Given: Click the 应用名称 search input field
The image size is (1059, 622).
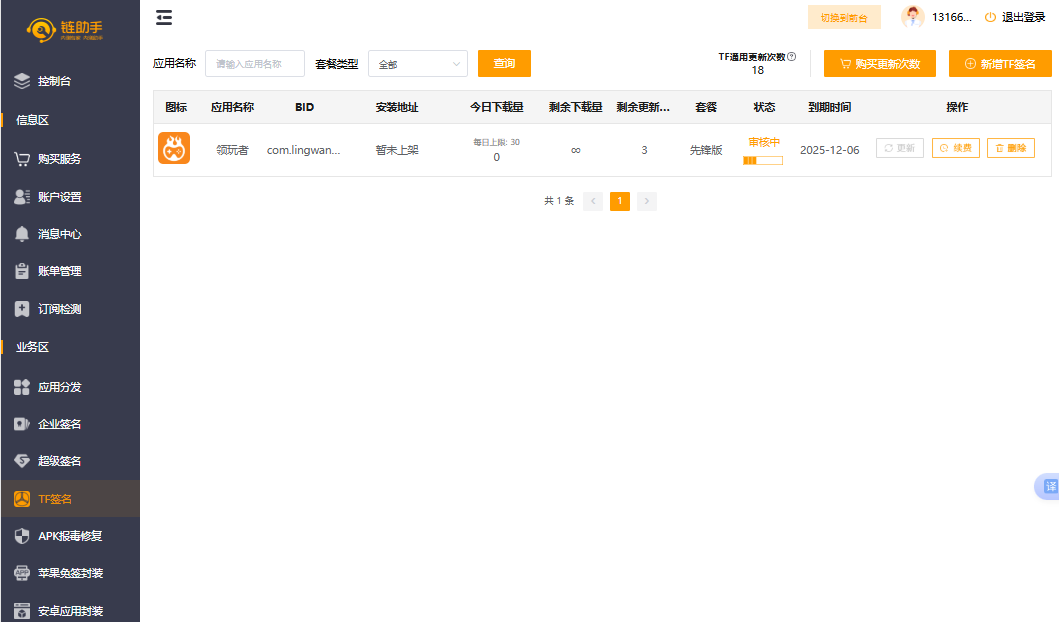Looking at the screenshot, I should click(254, 64).
